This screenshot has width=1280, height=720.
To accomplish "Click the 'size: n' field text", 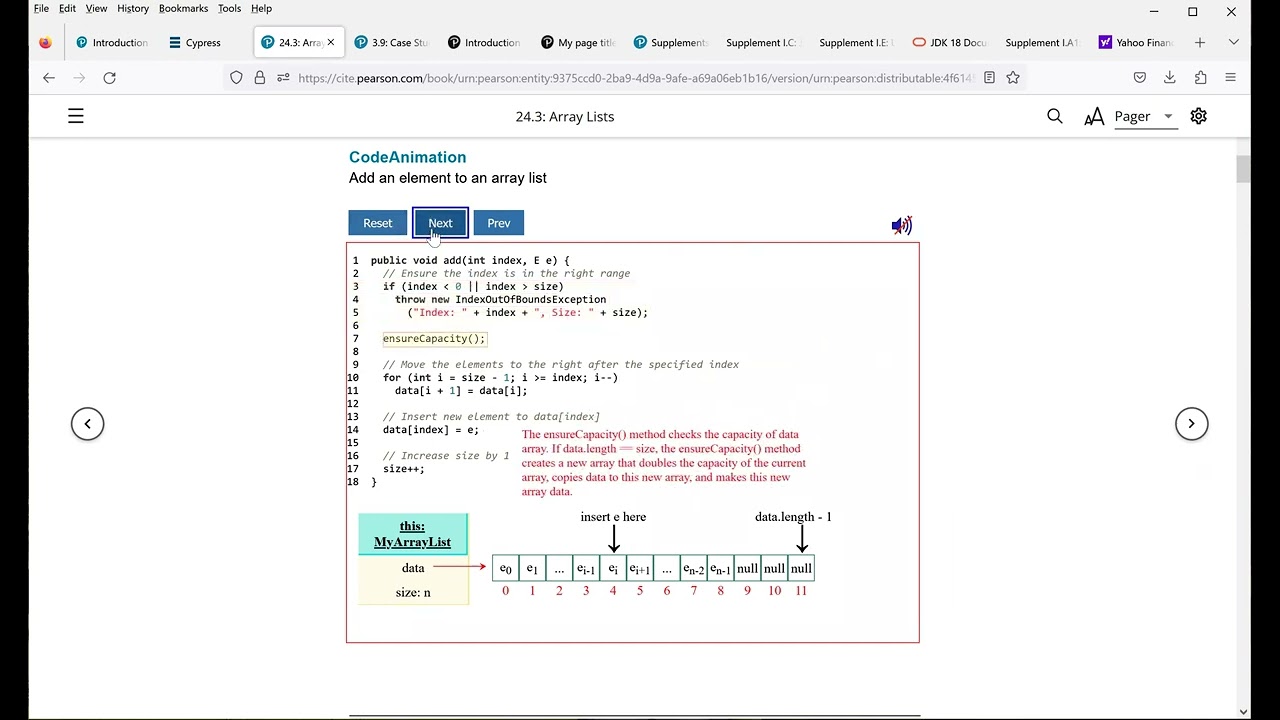I will point(413,593).
